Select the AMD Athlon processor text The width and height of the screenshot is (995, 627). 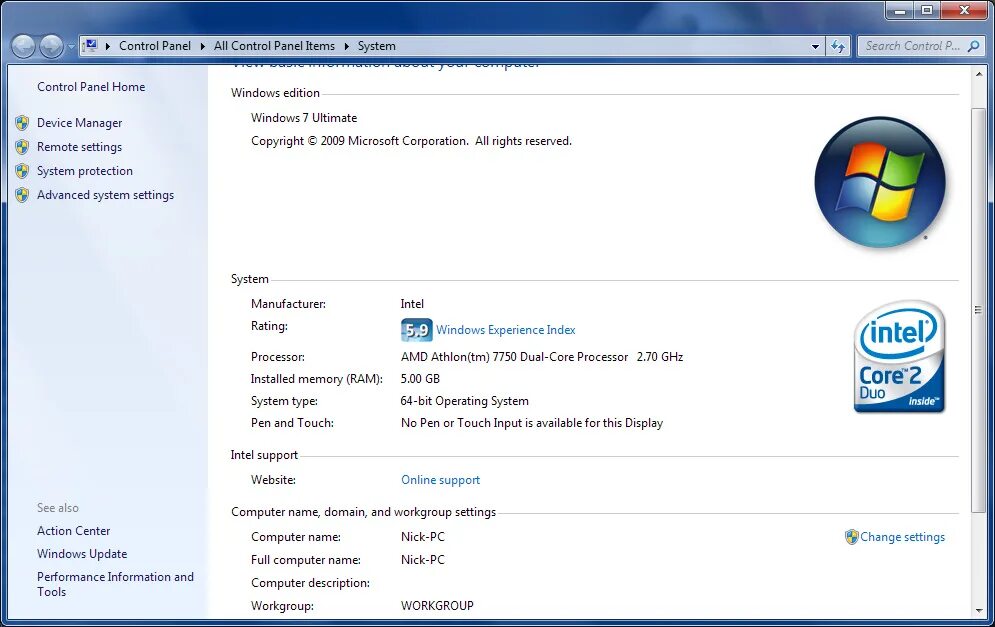(542, 357)
